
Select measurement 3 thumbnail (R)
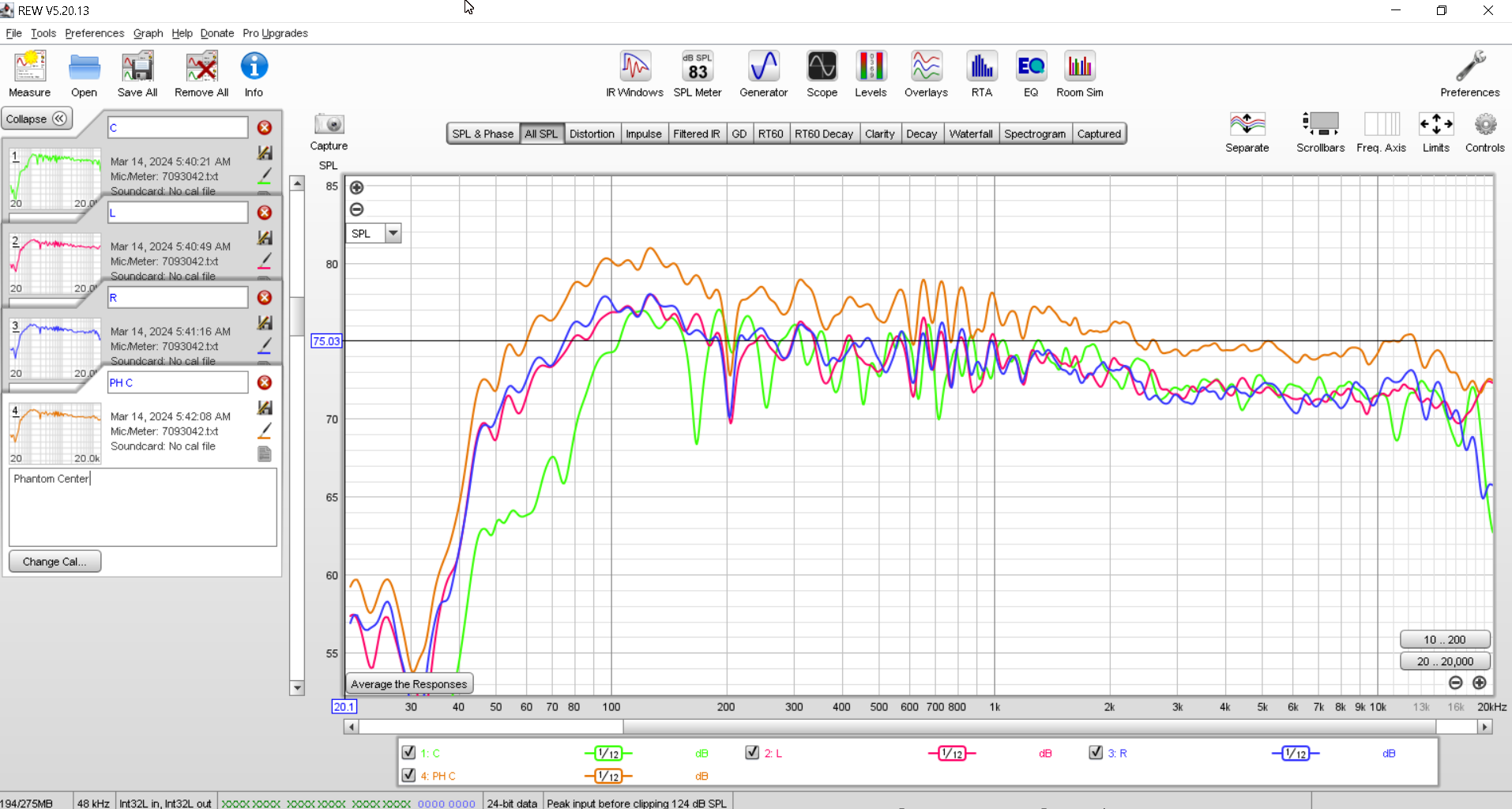point(55,349)
